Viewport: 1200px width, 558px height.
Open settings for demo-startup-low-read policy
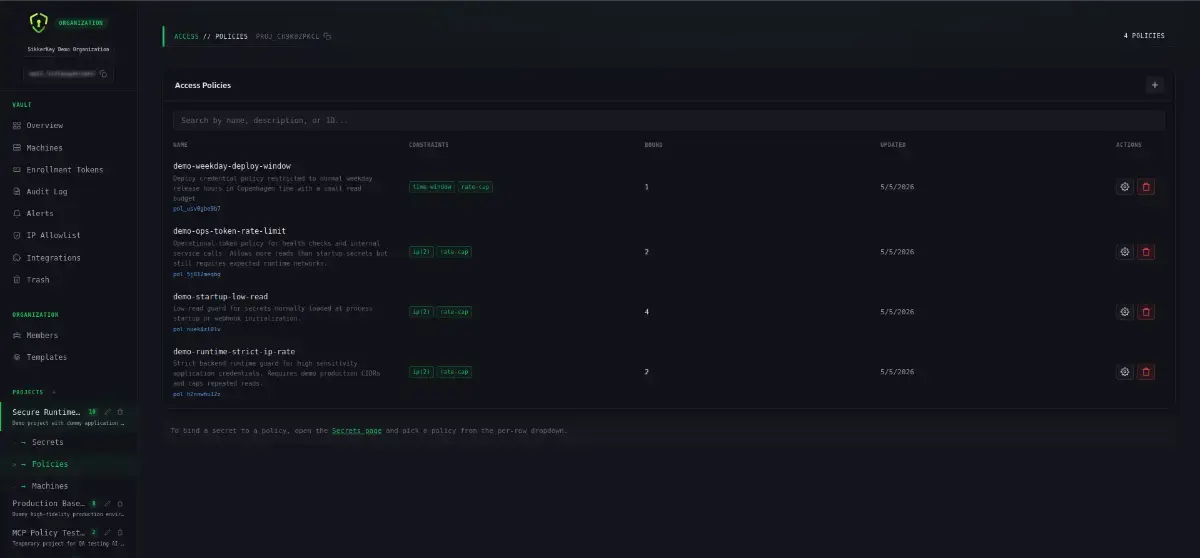tap(1125, 312)
